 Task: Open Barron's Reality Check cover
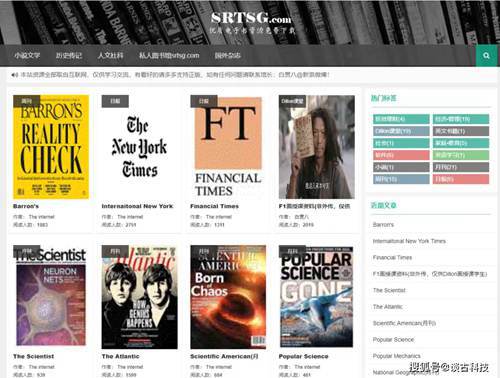[x=51, y=147]
